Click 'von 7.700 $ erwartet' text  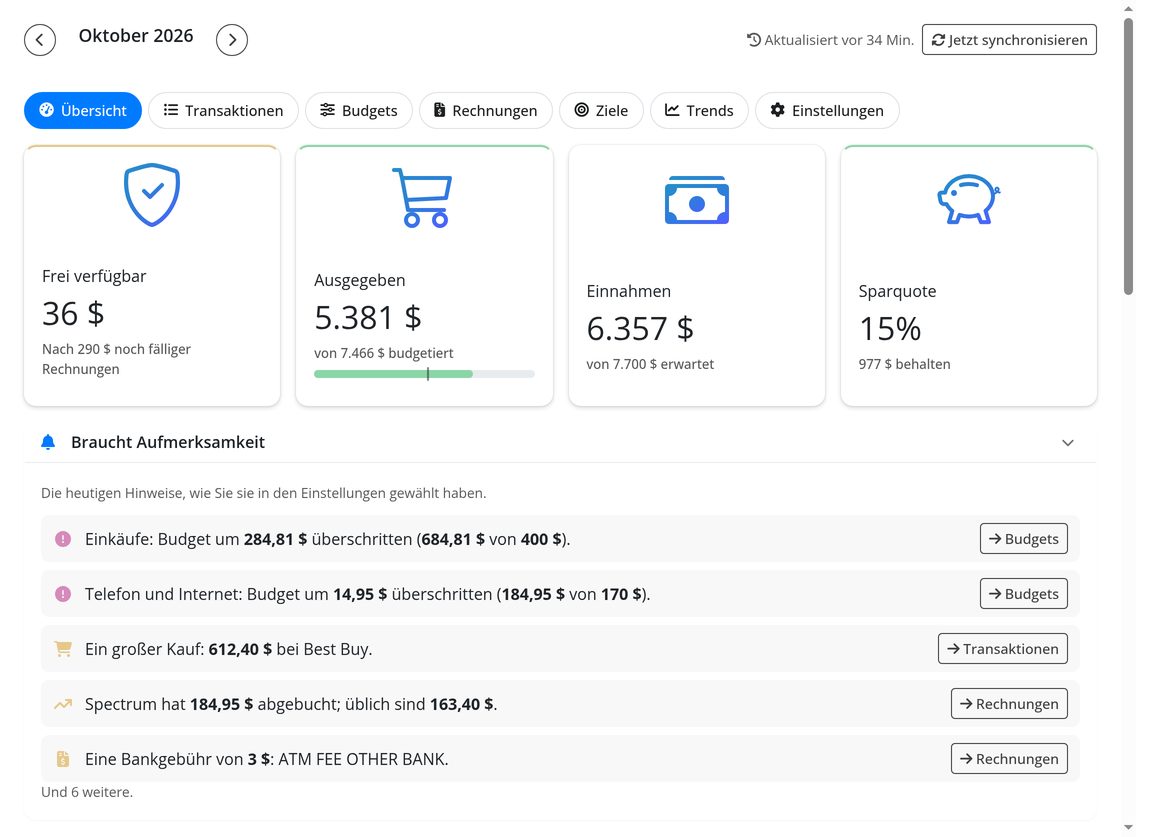point(650,364)
